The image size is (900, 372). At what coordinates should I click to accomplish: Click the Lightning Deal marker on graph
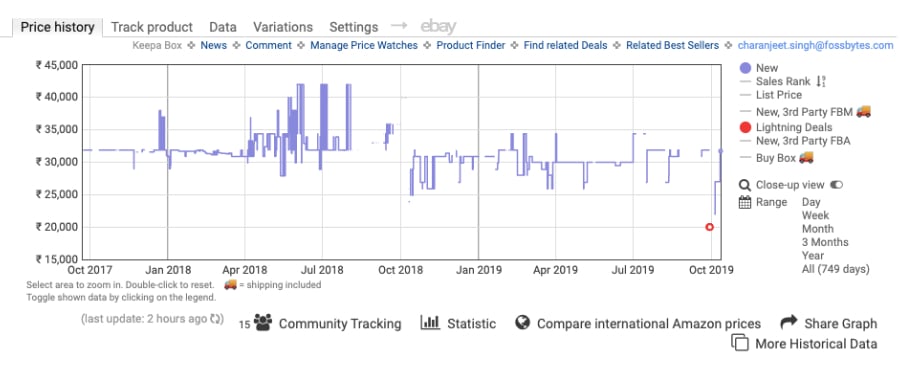pos(709,227)
